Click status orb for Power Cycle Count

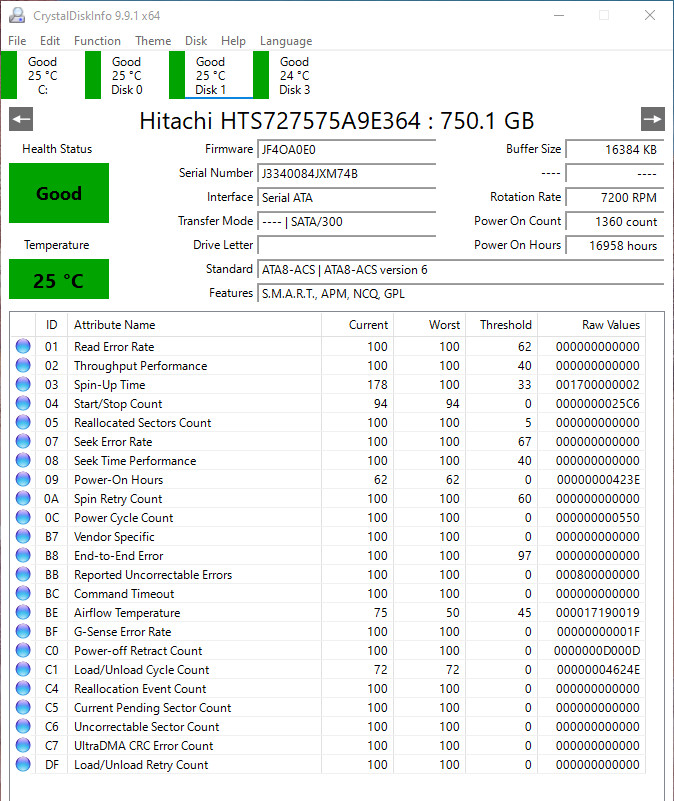tap(23, 517)
